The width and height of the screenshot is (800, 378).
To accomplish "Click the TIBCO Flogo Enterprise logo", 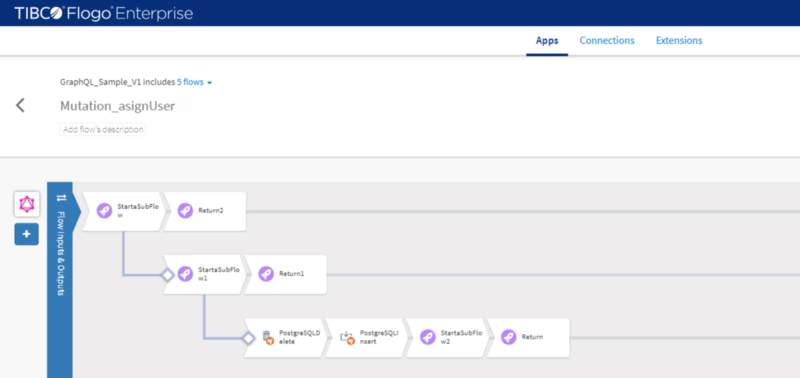I will point(104,13).
